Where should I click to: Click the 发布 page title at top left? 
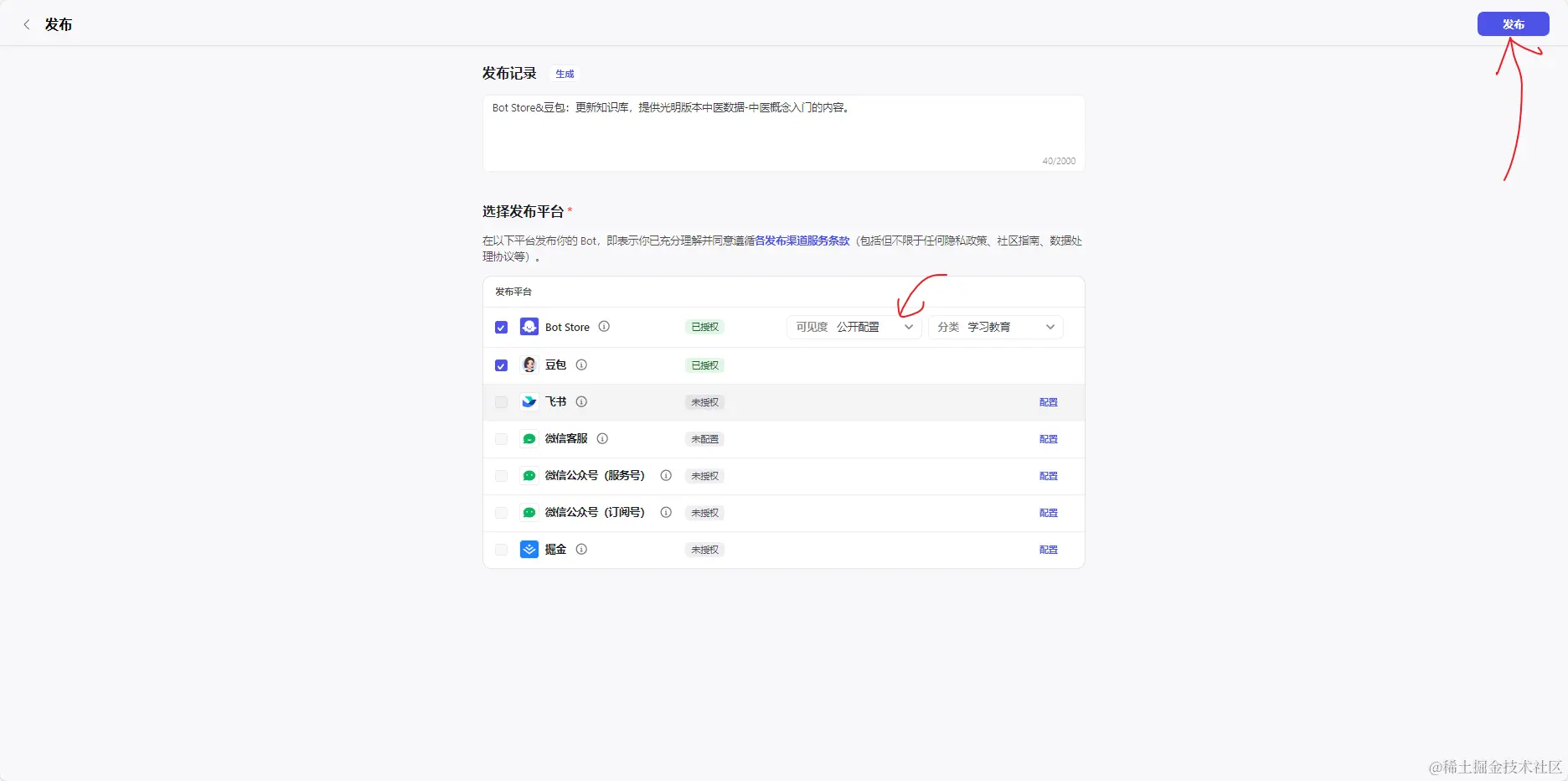point(59,24)
